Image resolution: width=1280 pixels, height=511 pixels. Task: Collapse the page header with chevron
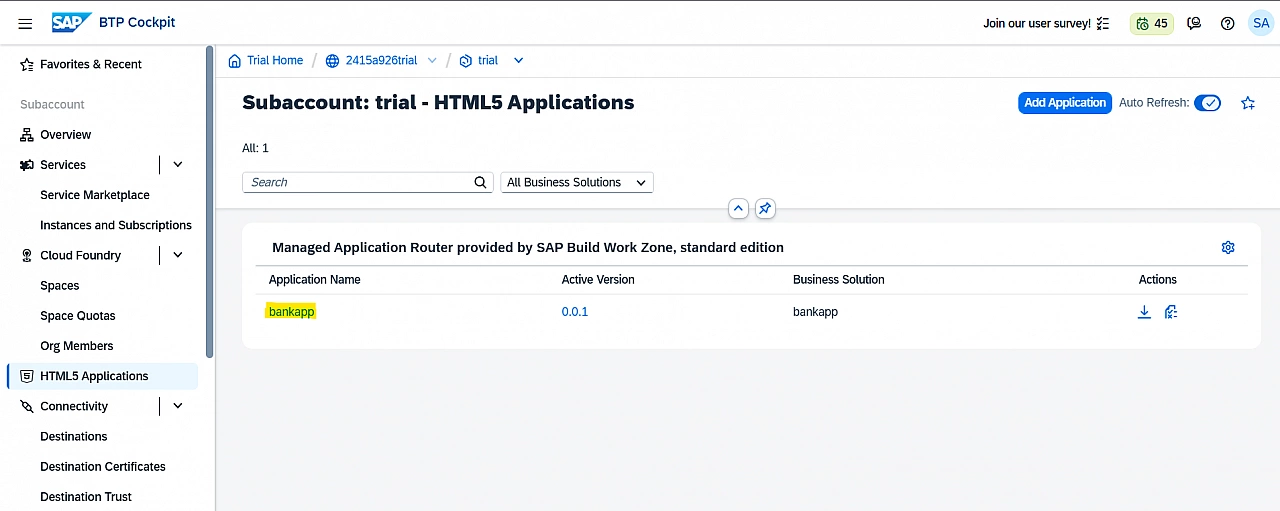[738, 208]
